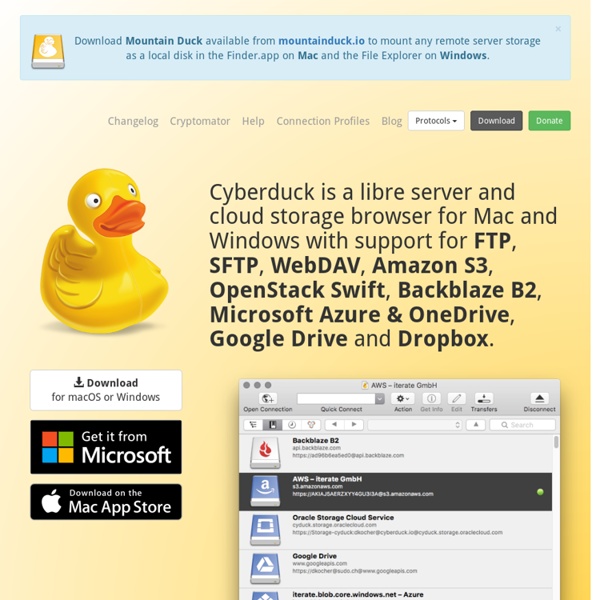Click the app window red close button

tap(247, 385)
